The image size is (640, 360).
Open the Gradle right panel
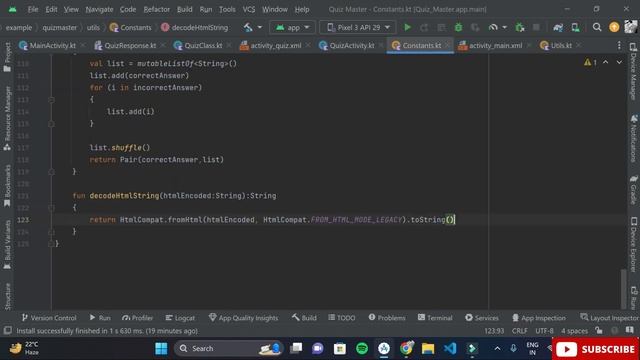click(633, 190)
